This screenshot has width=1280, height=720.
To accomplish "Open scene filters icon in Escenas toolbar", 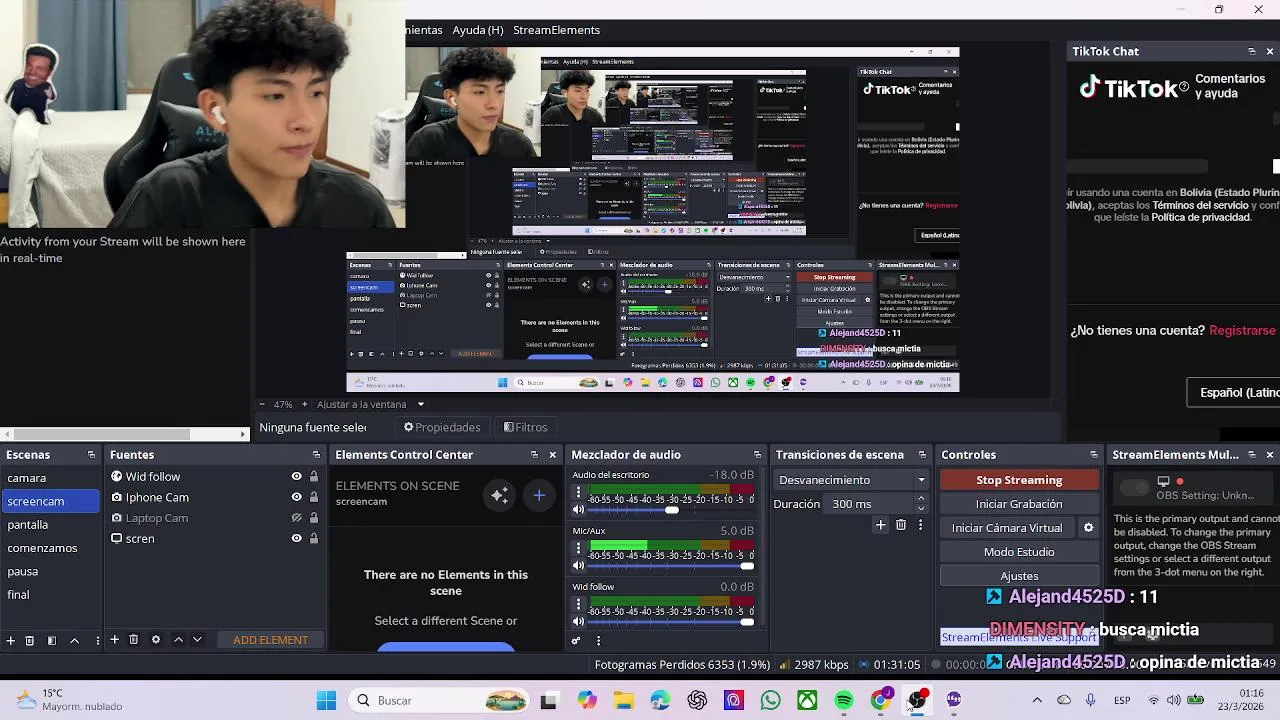I will 52,640.
